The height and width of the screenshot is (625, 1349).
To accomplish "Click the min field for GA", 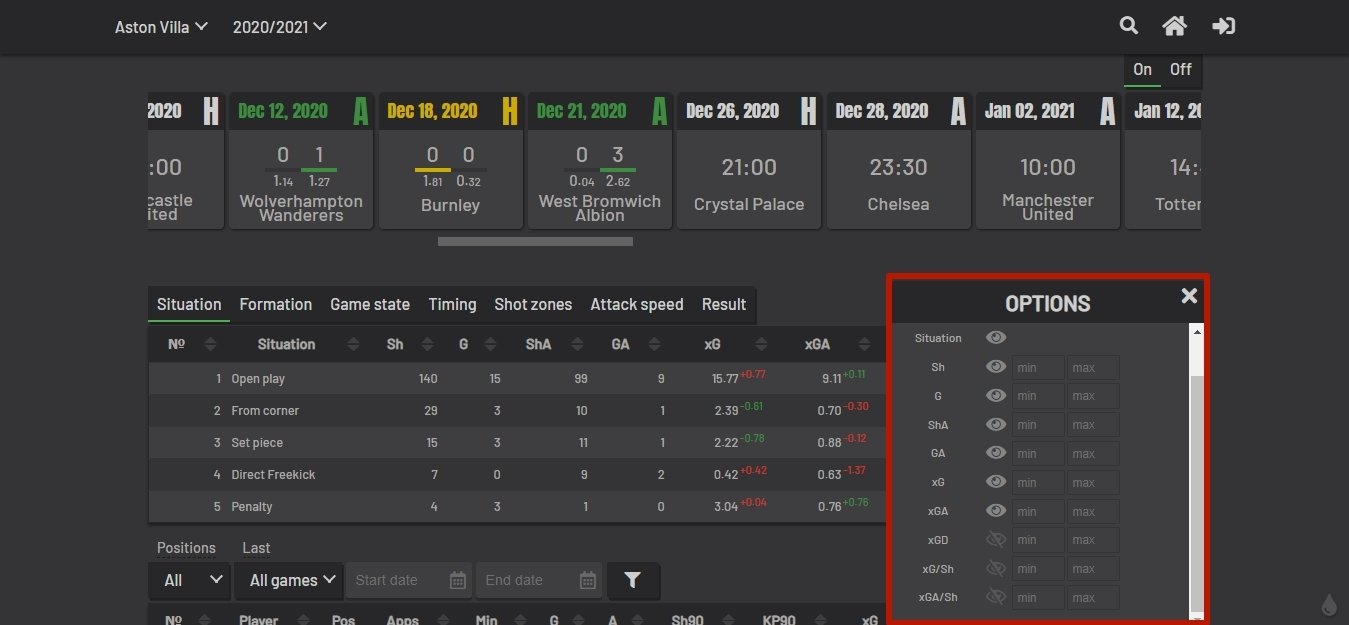I will point(1037,453).
